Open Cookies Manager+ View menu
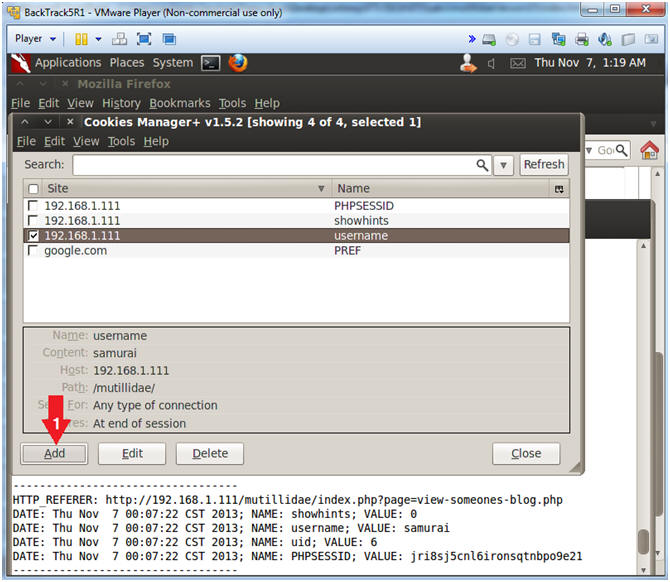Viewport: 670px width, 582px height. click(x=86, y=141)
